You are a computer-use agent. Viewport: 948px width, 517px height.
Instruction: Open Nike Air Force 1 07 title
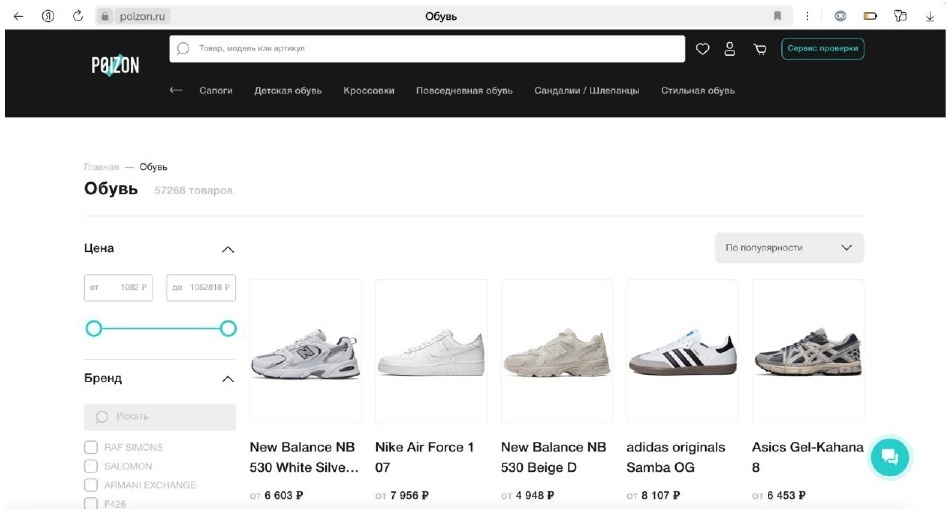[x=424, y=457]
